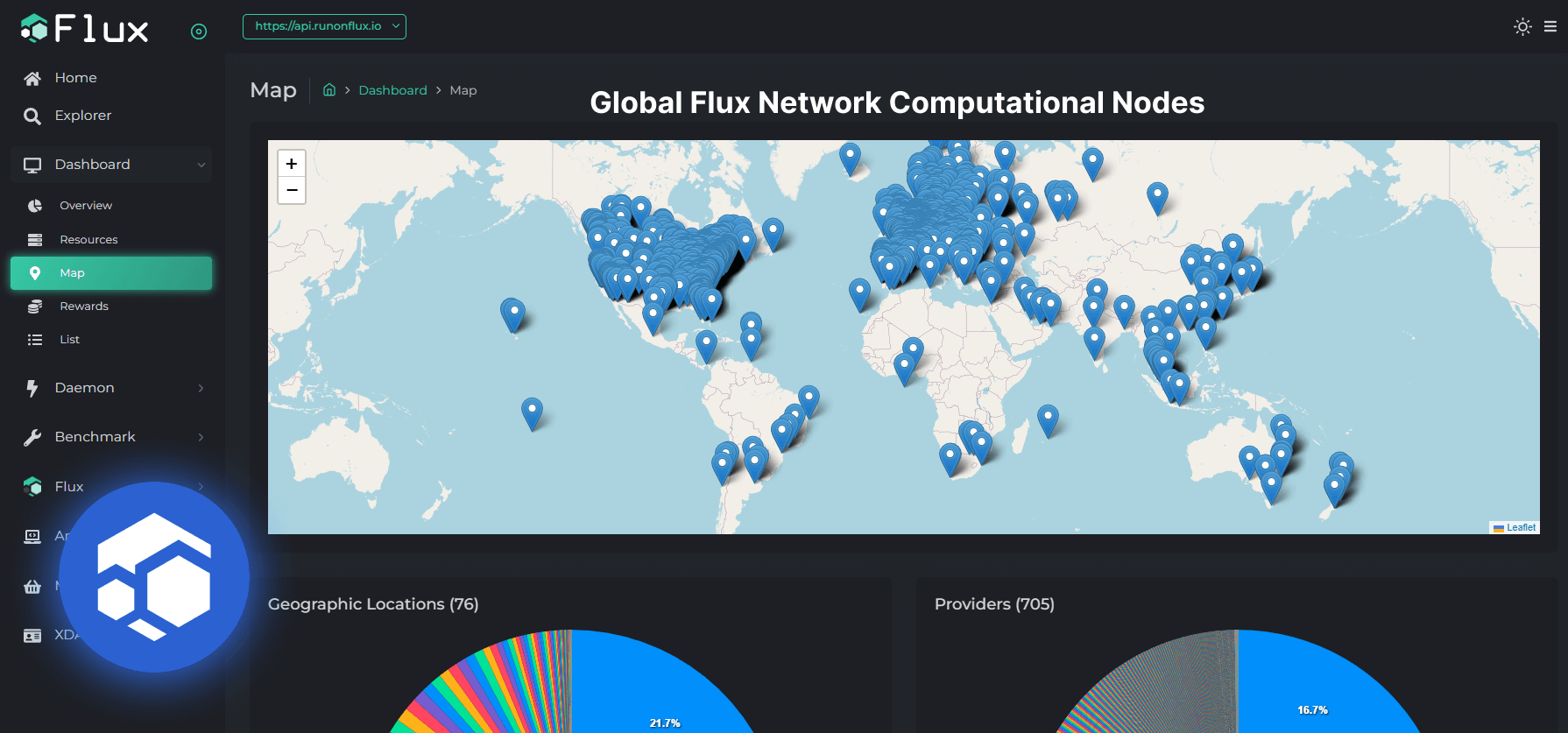Click the laptop icon below Flux
Viewport: 1568px width, 733px height.
pyautogui.click(x=32, y=536)
